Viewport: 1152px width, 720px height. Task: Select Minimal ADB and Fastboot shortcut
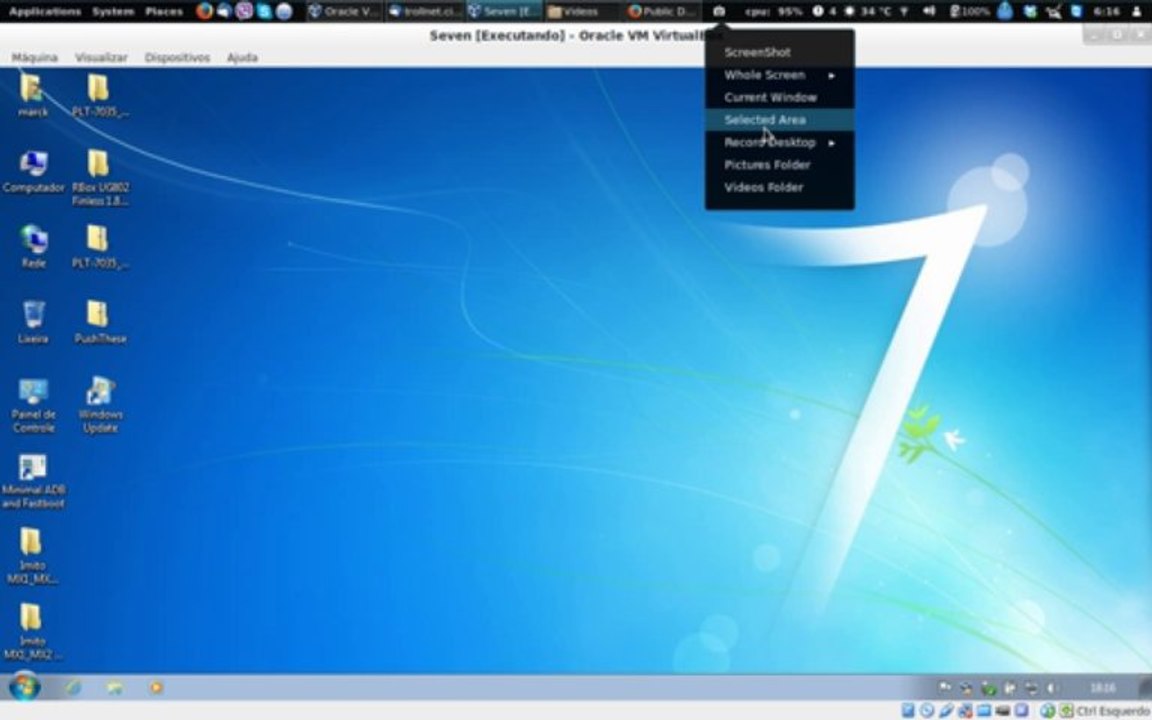point(33,480)
